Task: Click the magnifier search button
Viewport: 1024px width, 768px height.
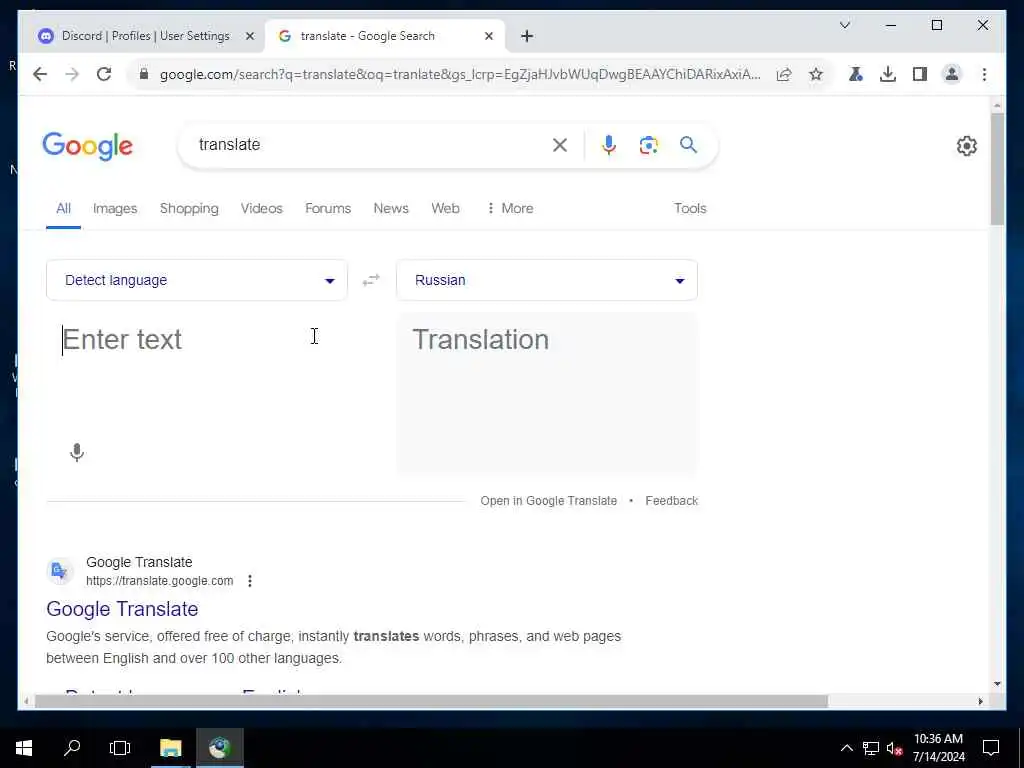Action: pos(688,145)
